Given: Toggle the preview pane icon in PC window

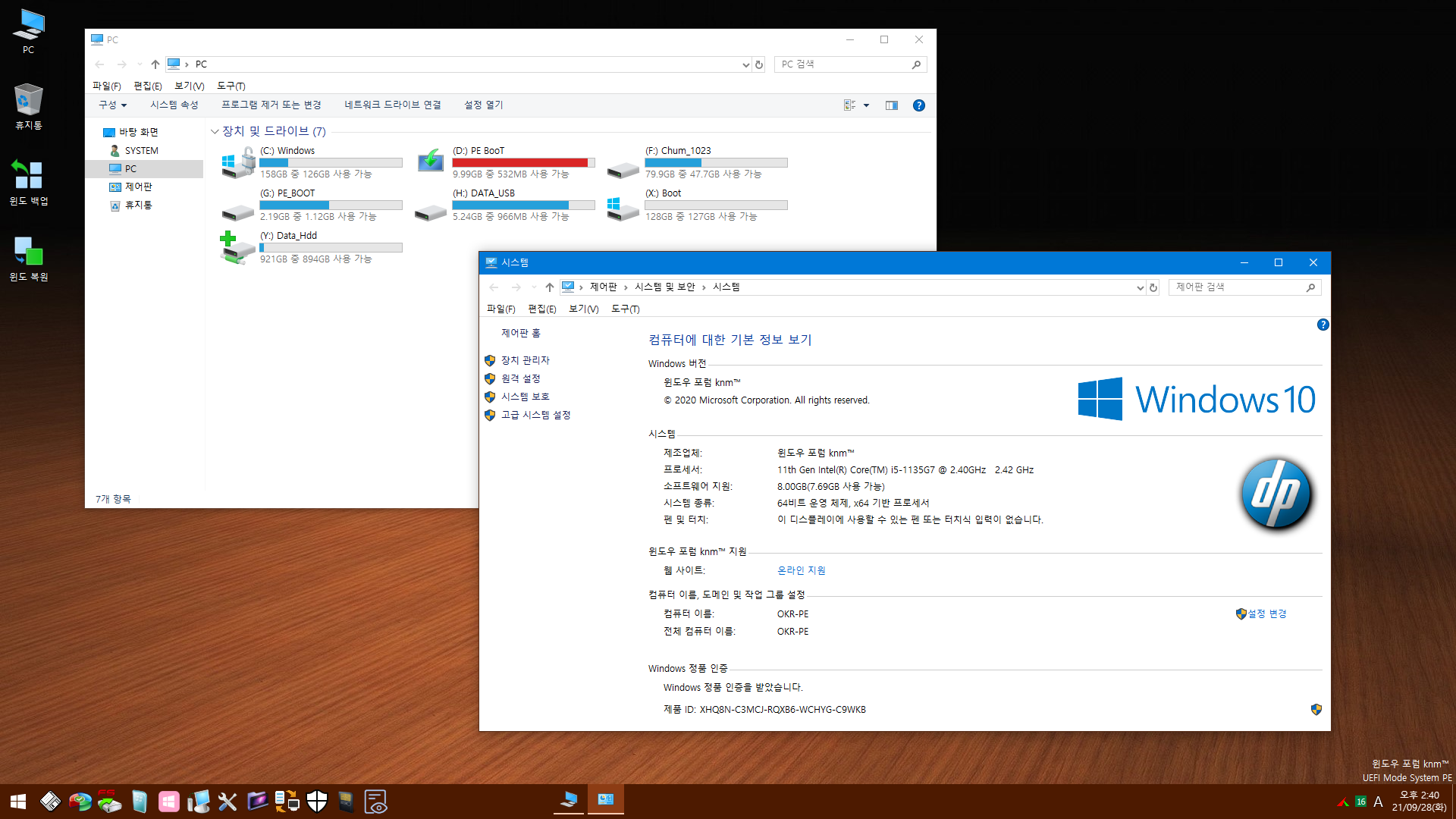Looking at the screenshot, I should pyautogui.click(x=892, y=105).
